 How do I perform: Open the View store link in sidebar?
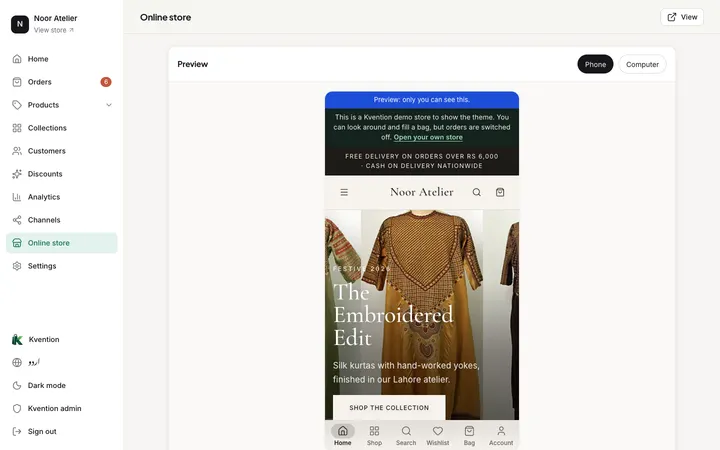coord(54,30)
